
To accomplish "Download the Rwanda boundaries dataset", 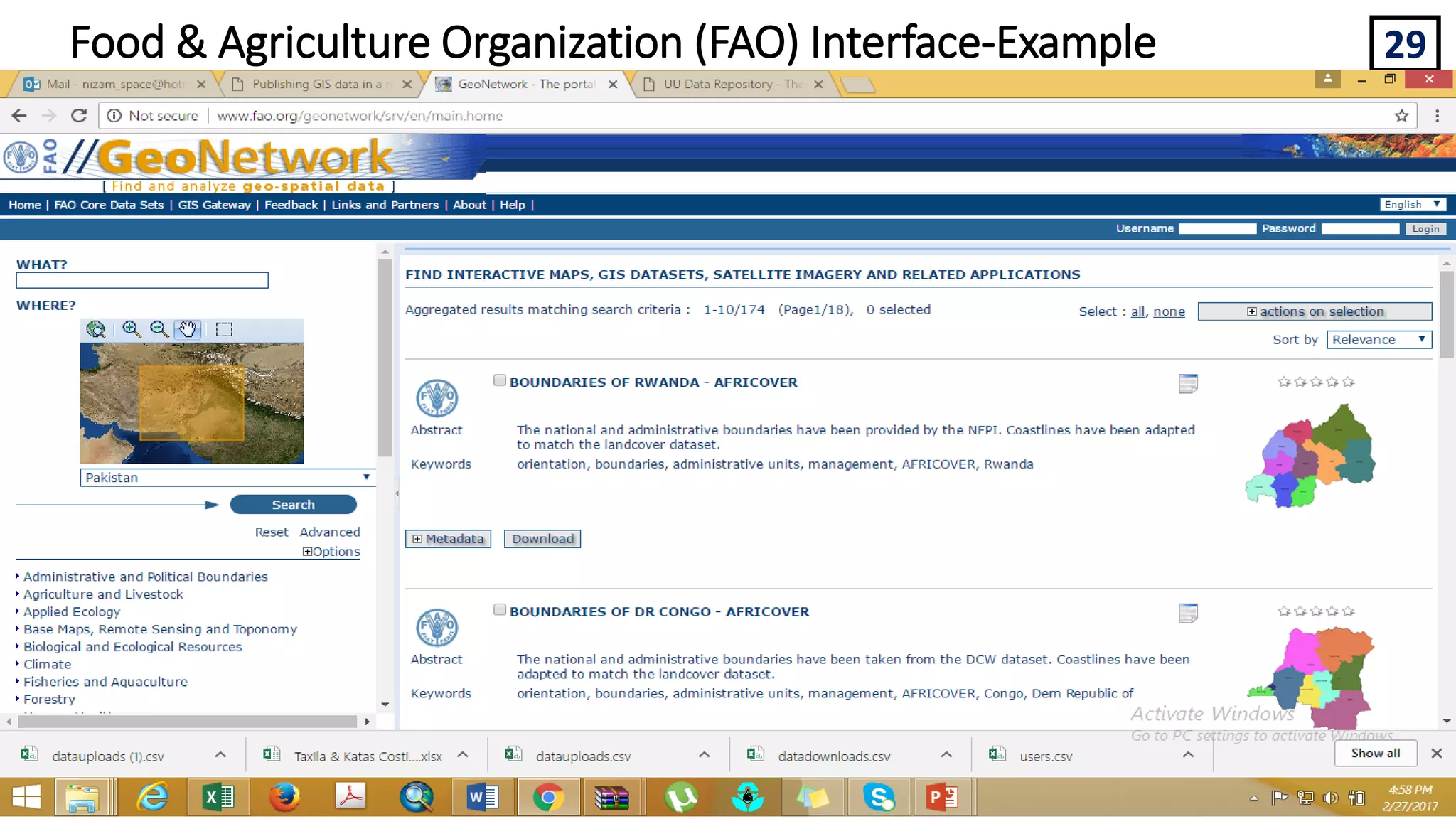I will (x=542, y=539).
